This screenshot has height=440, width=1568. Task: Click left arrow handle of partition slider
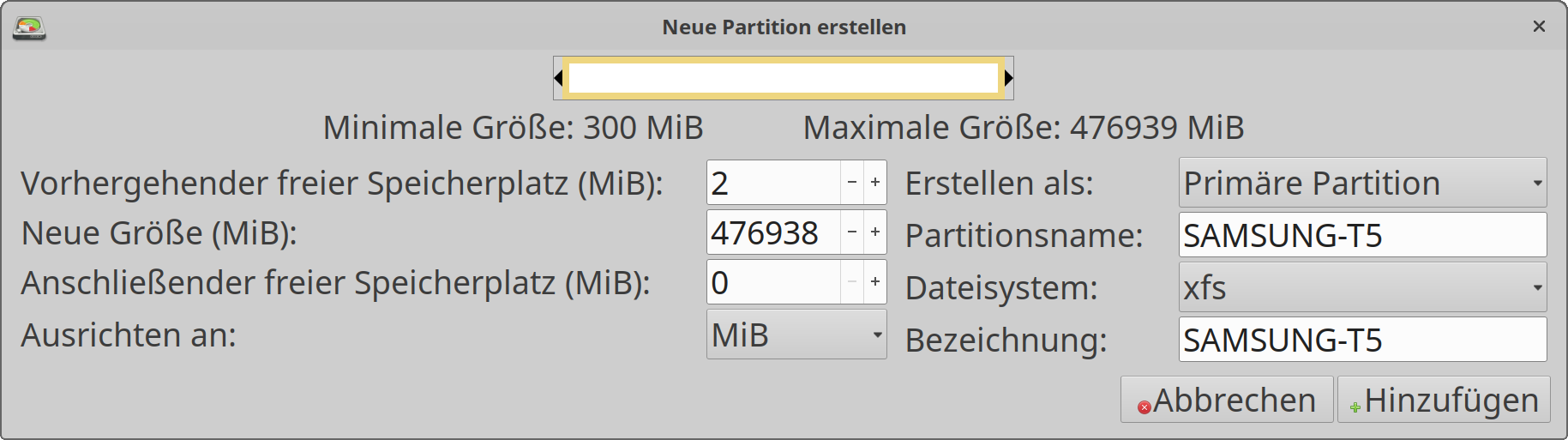[559, 79]
